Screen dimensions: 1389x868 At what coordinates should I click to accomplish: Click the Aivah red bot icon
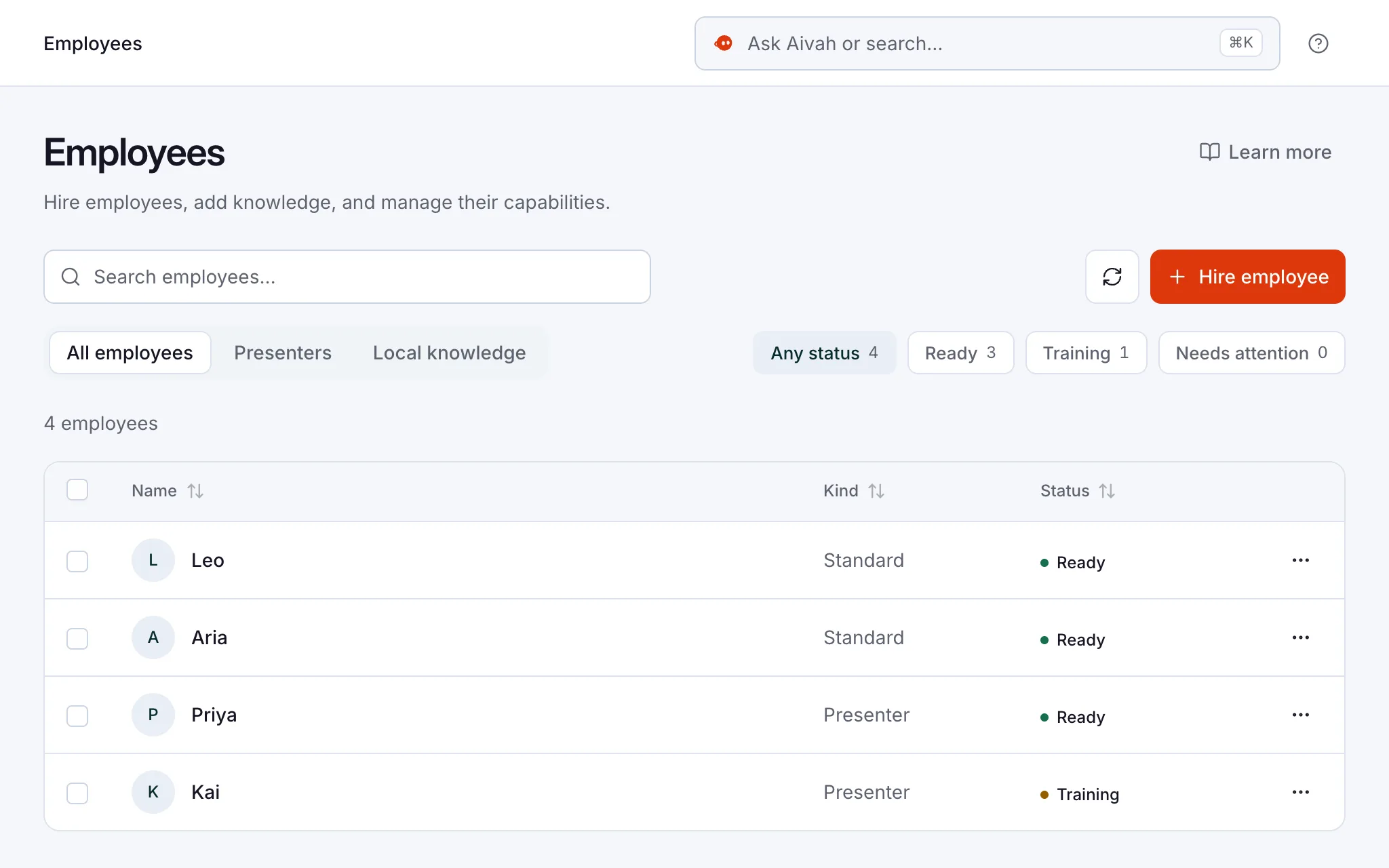(x=724, y=43)
